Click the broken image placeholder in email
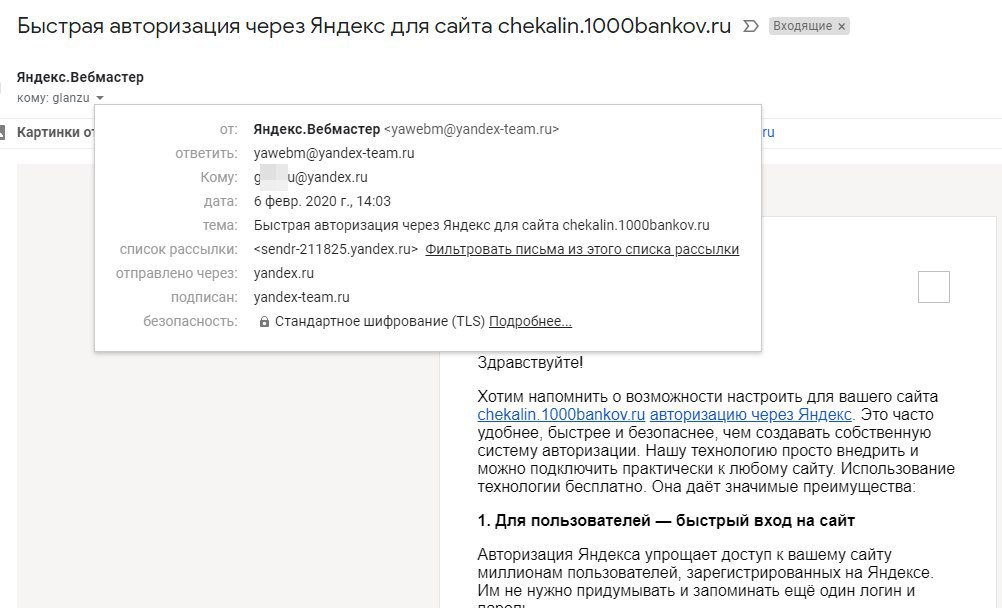The width and height of the screenshot is (1002, 608). (x=934, y=286)
